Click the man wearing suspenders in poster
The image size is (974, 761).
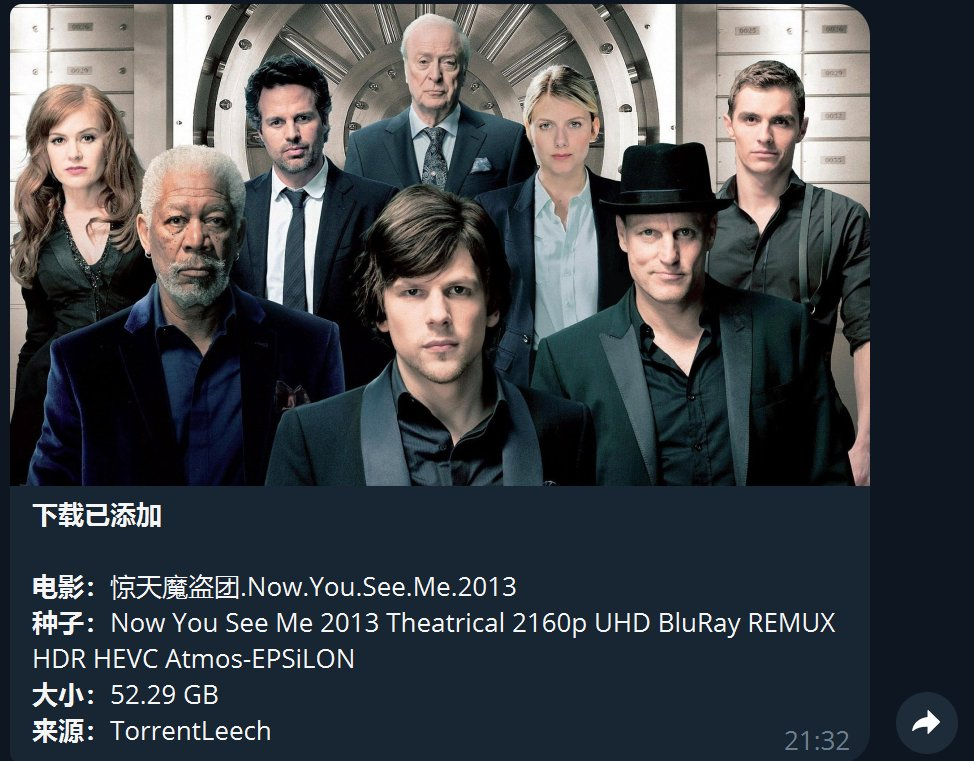(x=792, y=248)
